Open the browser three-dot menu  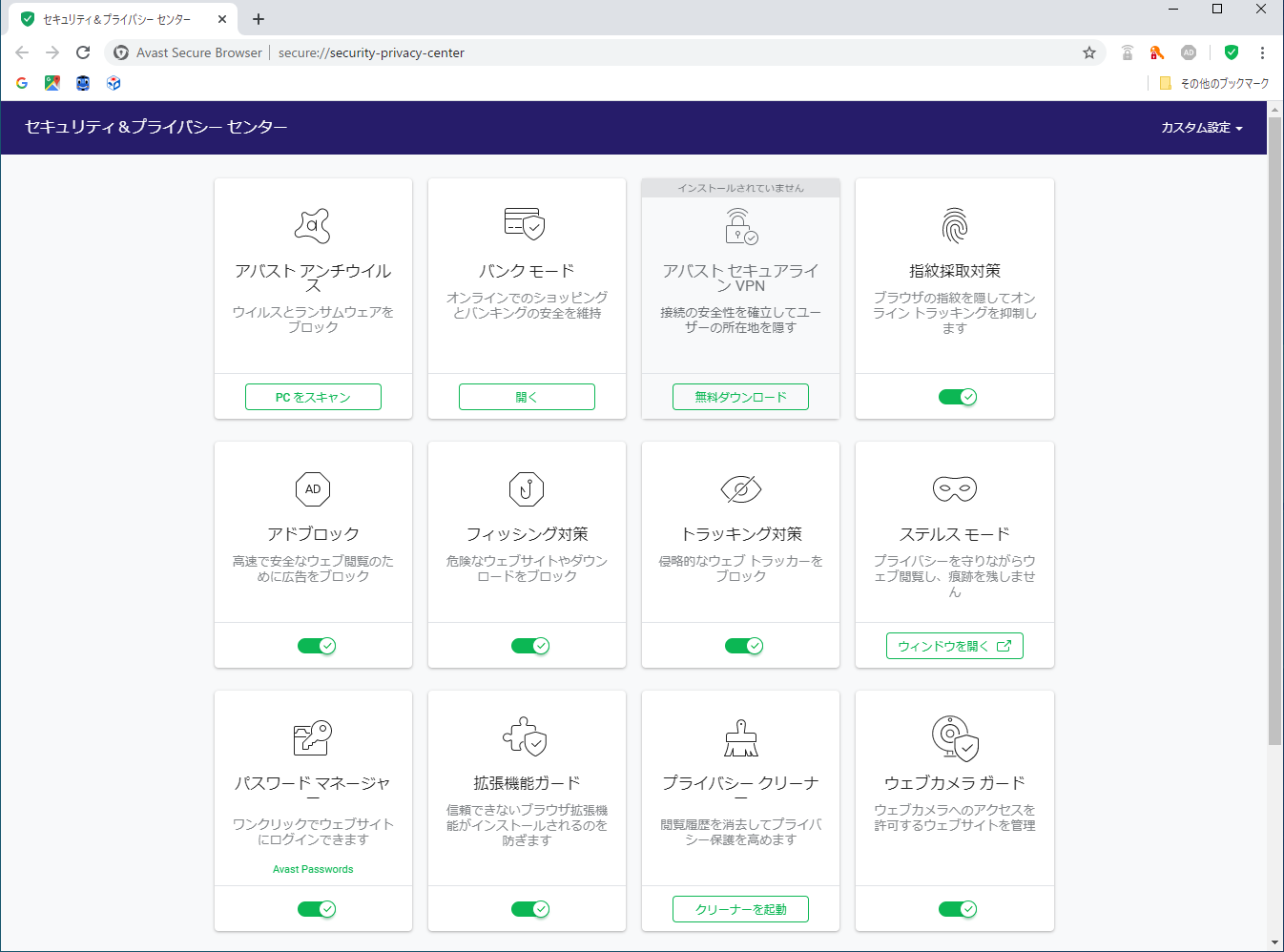(x=1262, y=52)
